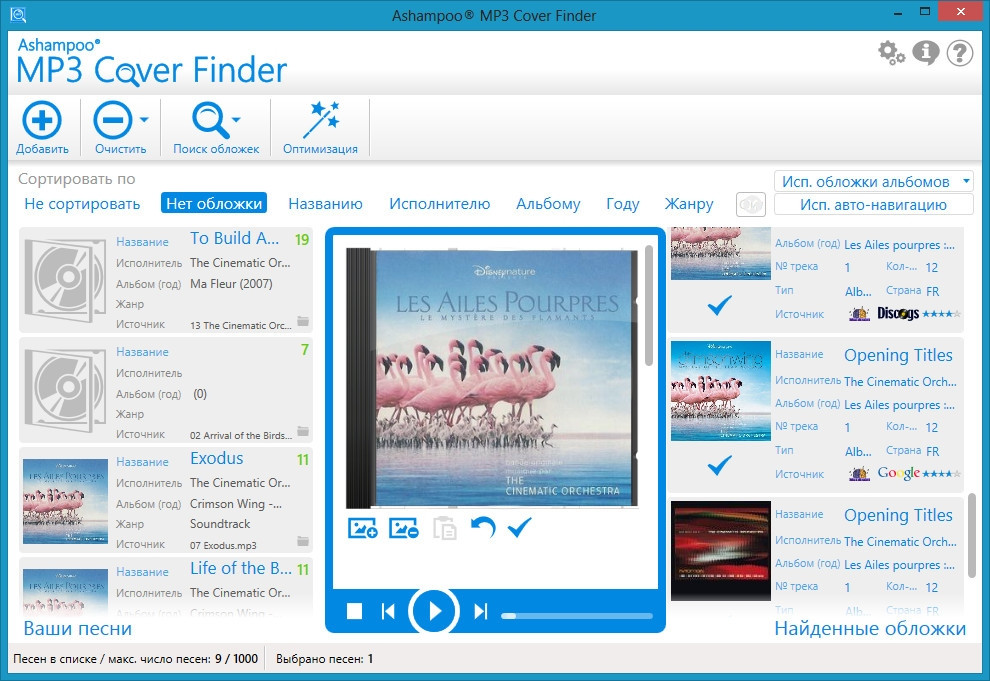Viewport: 990px width, 681px height.
Task: Expand the Поиск обложек dropdown arrow
Action: pos(236,119)
